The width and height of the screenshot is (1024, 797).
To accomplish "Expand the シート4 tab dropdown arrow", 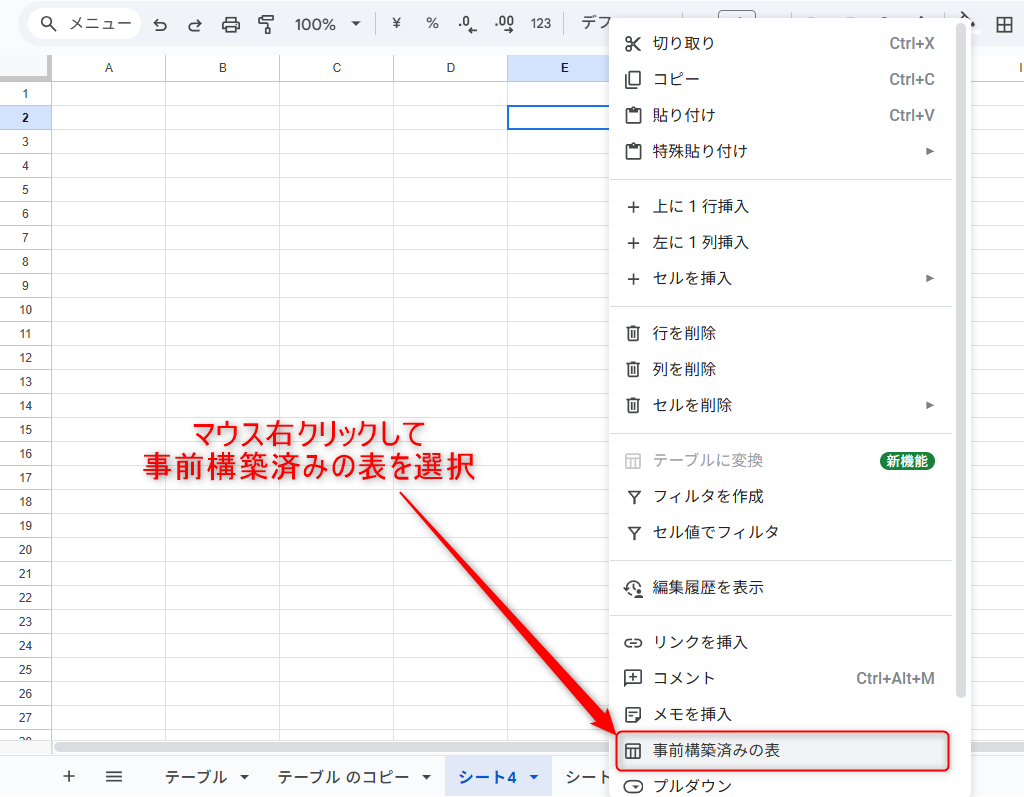I will pos(534,777).
